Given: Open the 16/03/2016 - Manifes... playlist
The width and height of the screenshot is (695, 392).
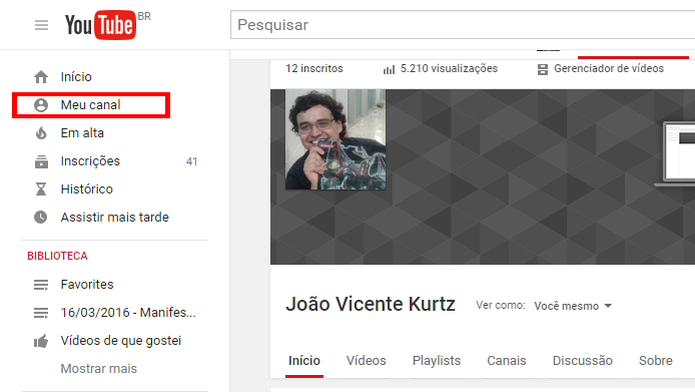Looking at the screenshot, I should coord(128,313).
